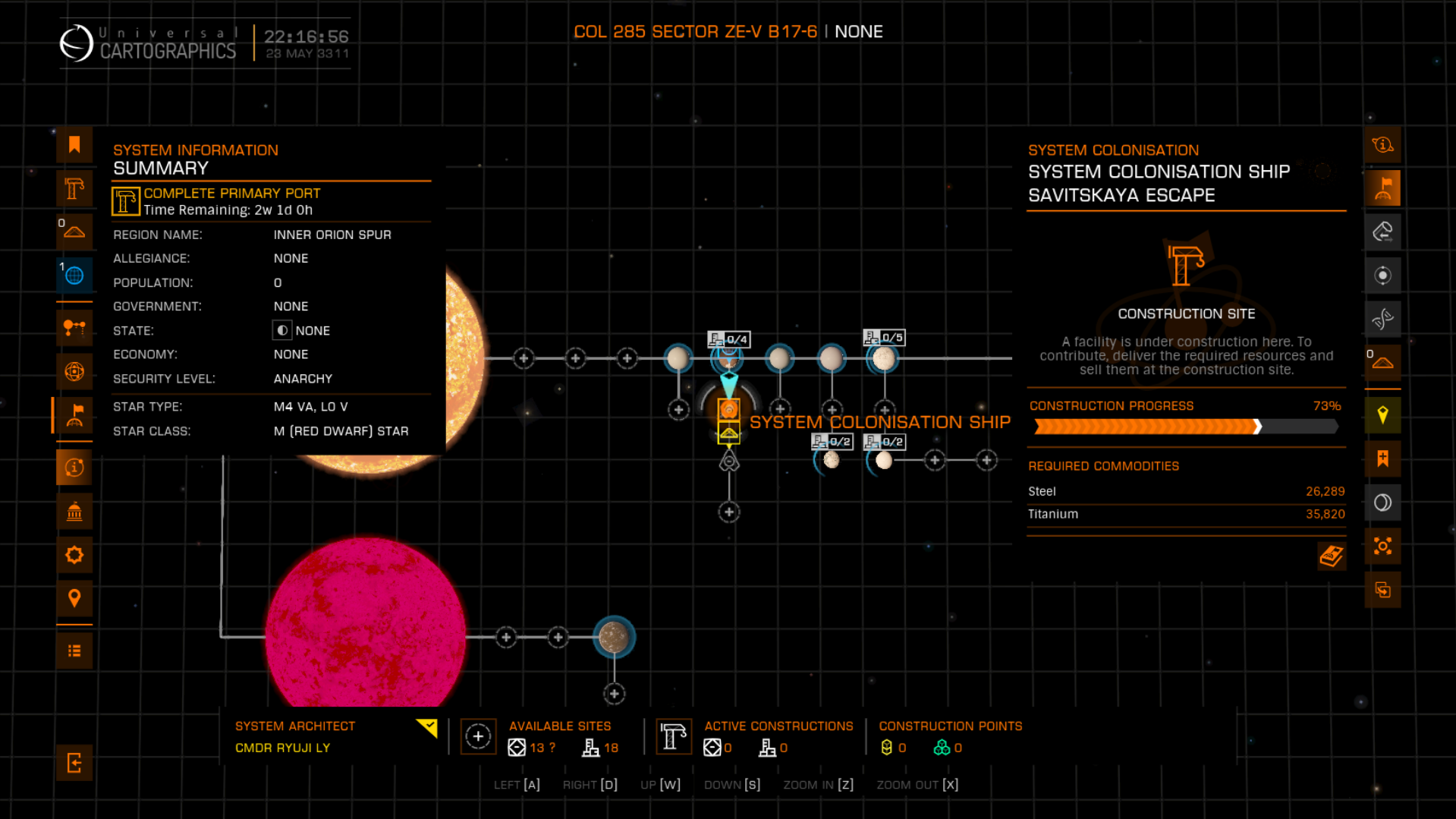Select the location pin icon in the left sidebar

(x=74, y=598)
